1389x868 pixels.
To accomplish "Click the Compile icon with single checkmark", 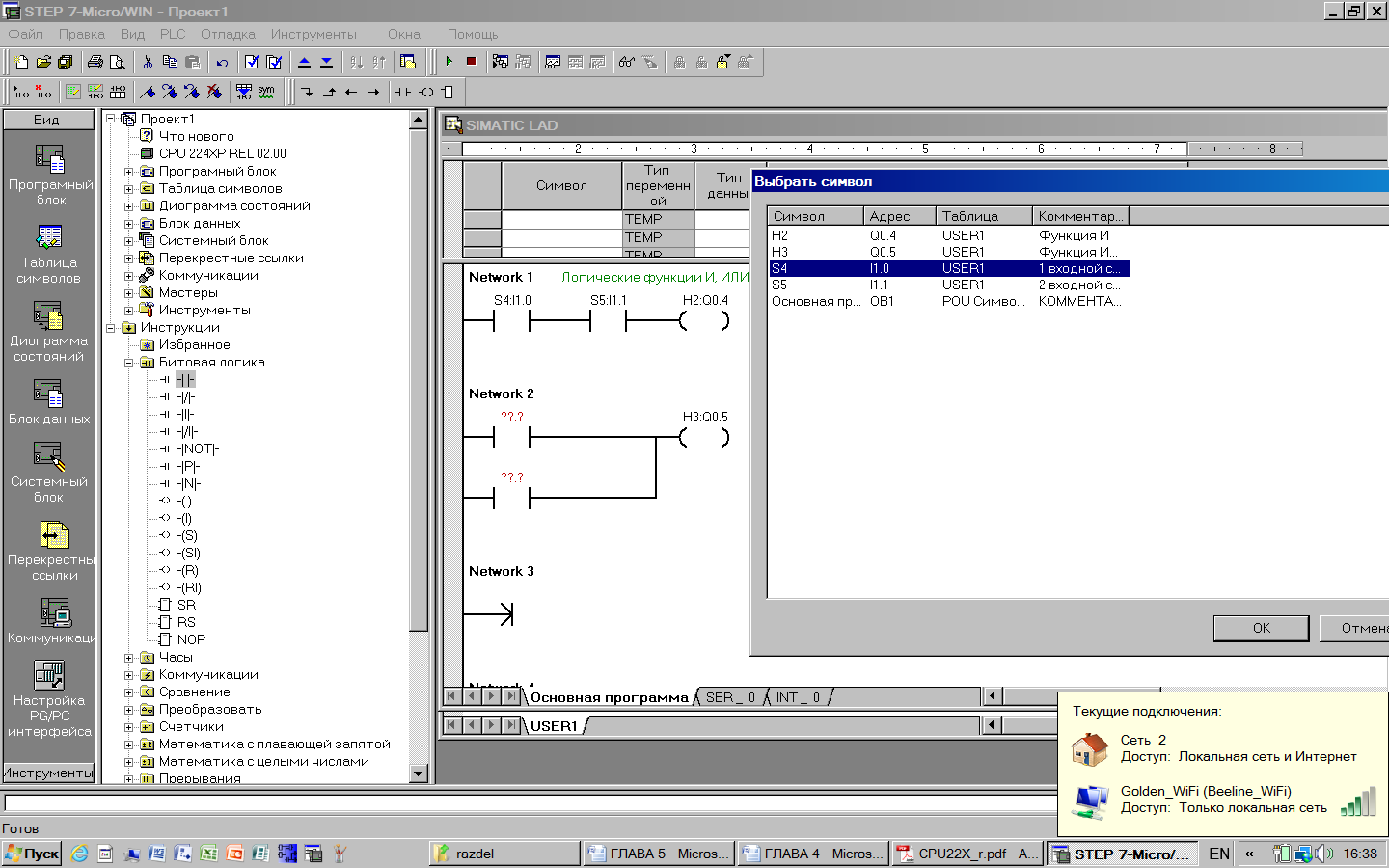I will [x=252, y=62].
